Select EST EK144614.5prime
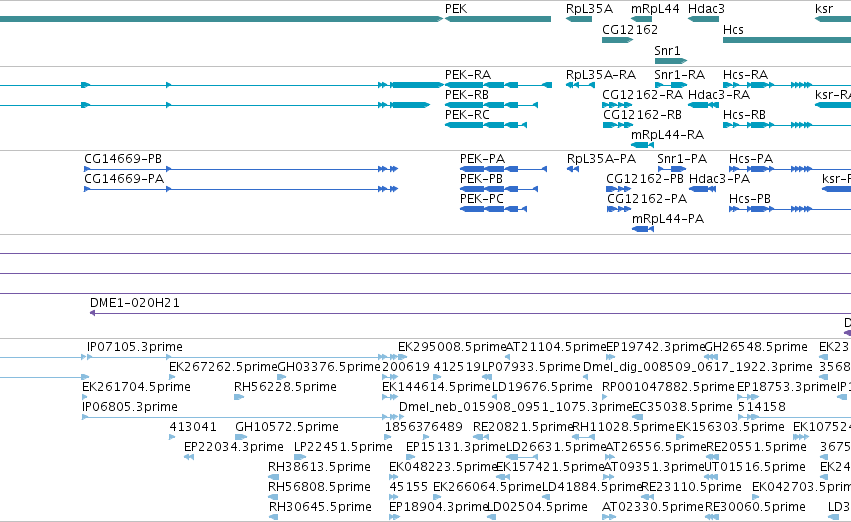Image resolution: width=851 pixels, height=522 pixels. coord(436,387)
